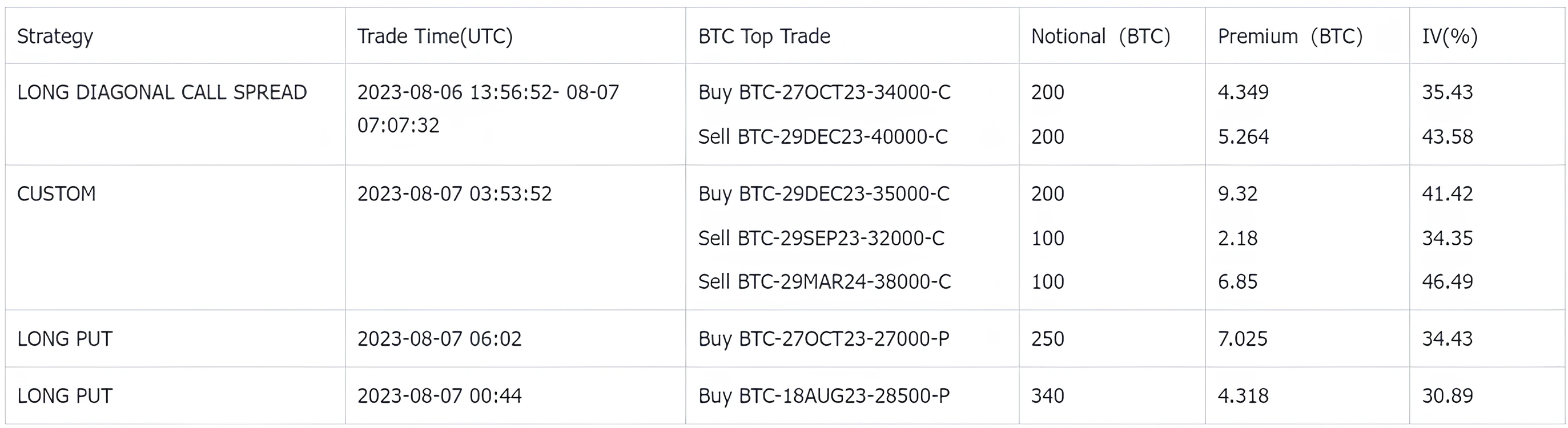The image size is (1568, 428).
Task: Select the LONG DIAGONAL CALL SPREAD cell
Action: coord(162,92)
